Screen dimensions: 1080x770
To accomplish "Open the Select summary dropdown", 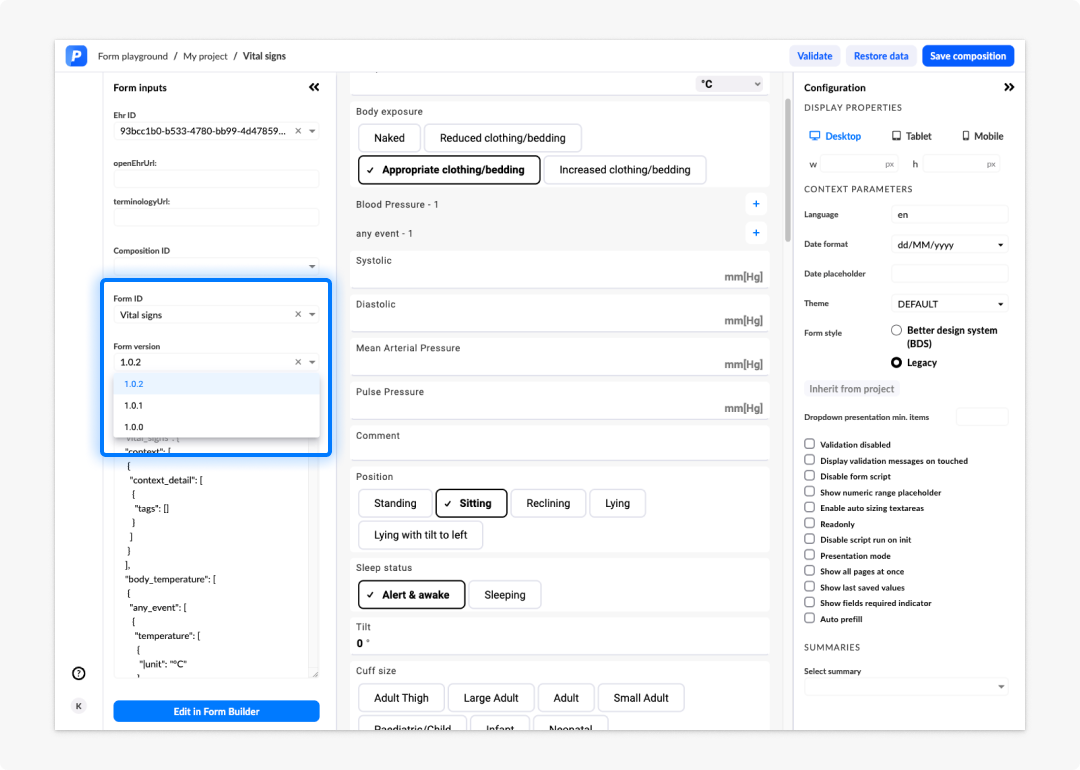I will pyautogui.click(x=906, y=687).
